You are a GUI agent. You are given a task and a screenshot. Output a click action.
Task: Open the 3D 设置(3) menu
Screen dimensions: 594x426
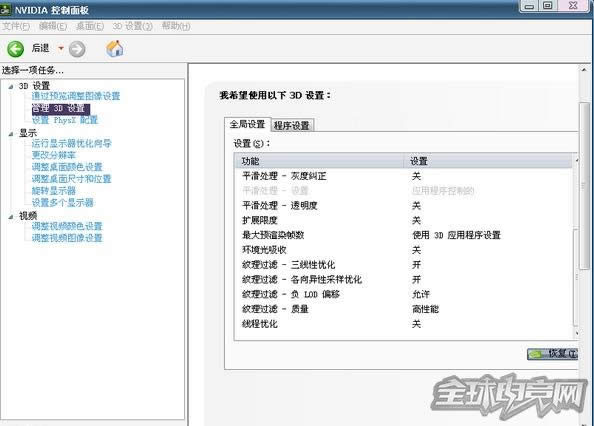(133, 26)
